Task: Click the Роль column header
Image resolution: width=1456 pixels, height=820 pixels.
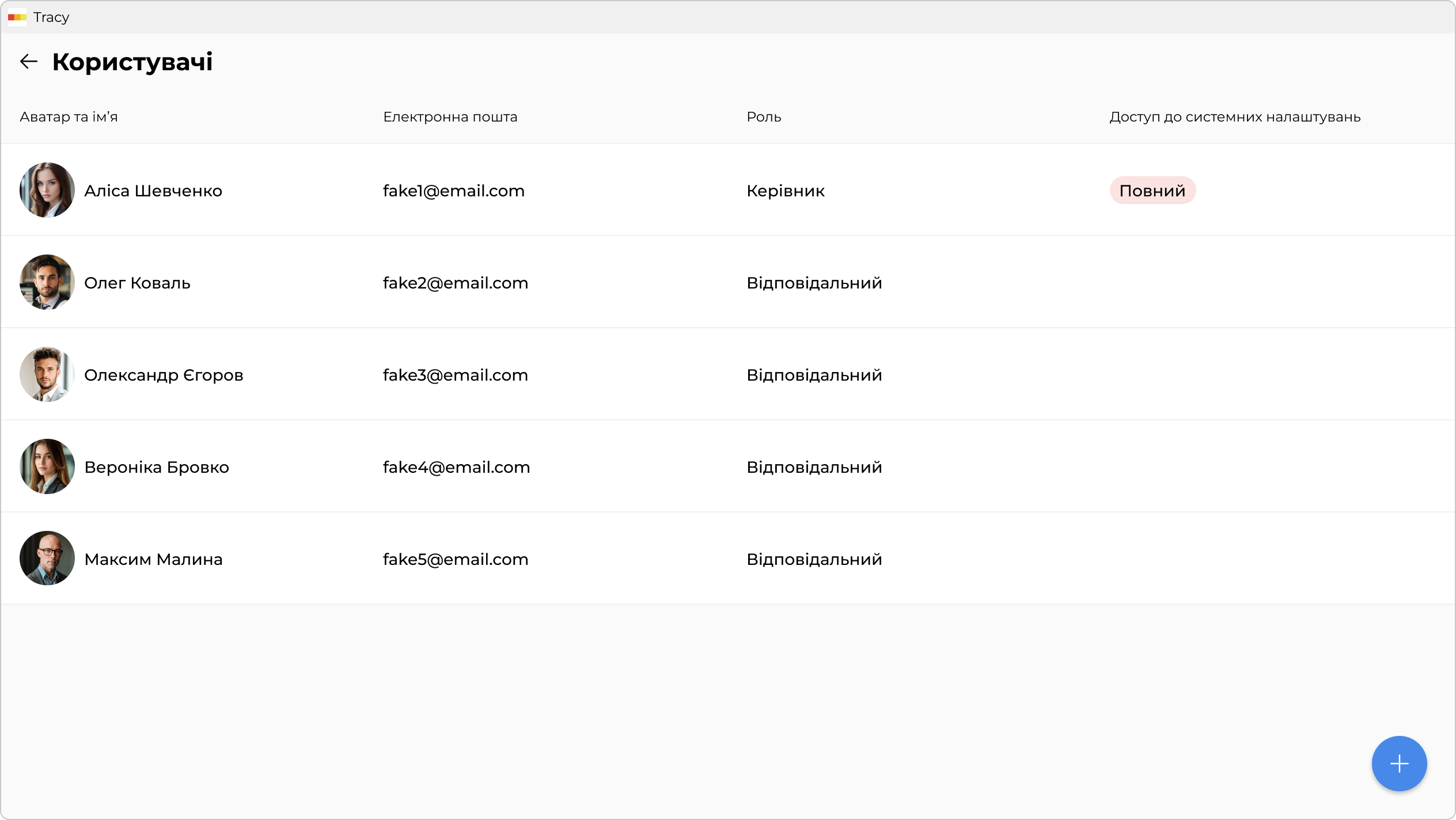Action: pyautogui.click(x=764, y=117)
